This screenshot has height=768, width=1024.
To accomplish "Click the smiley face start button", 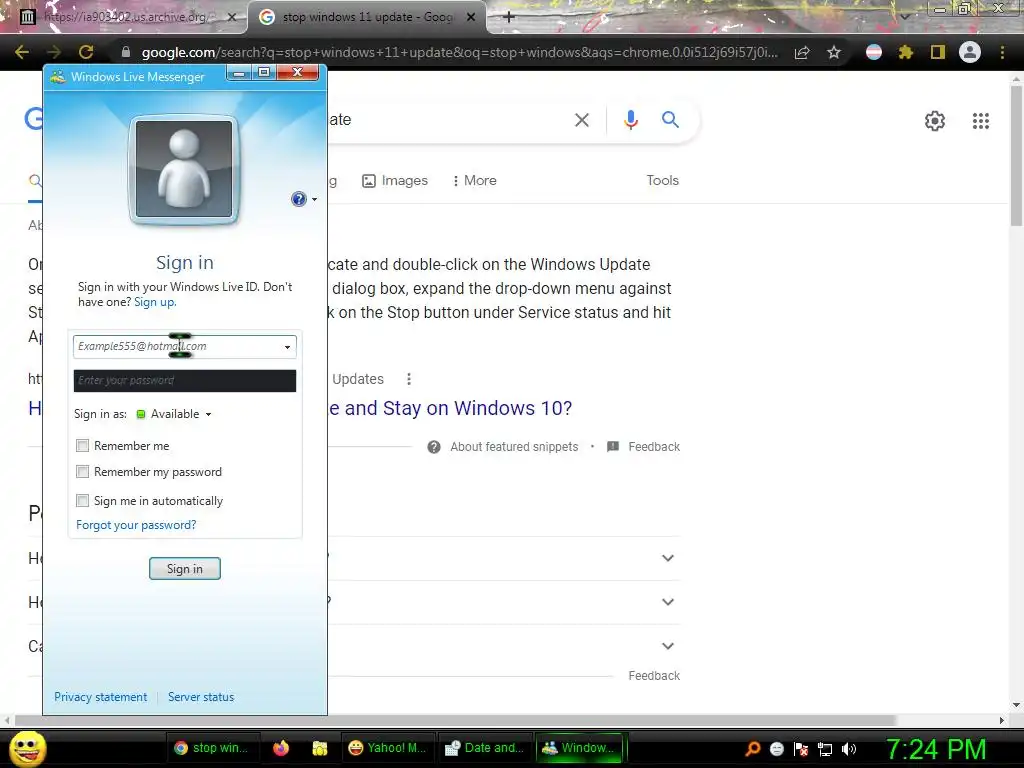I will coord(27,748).
